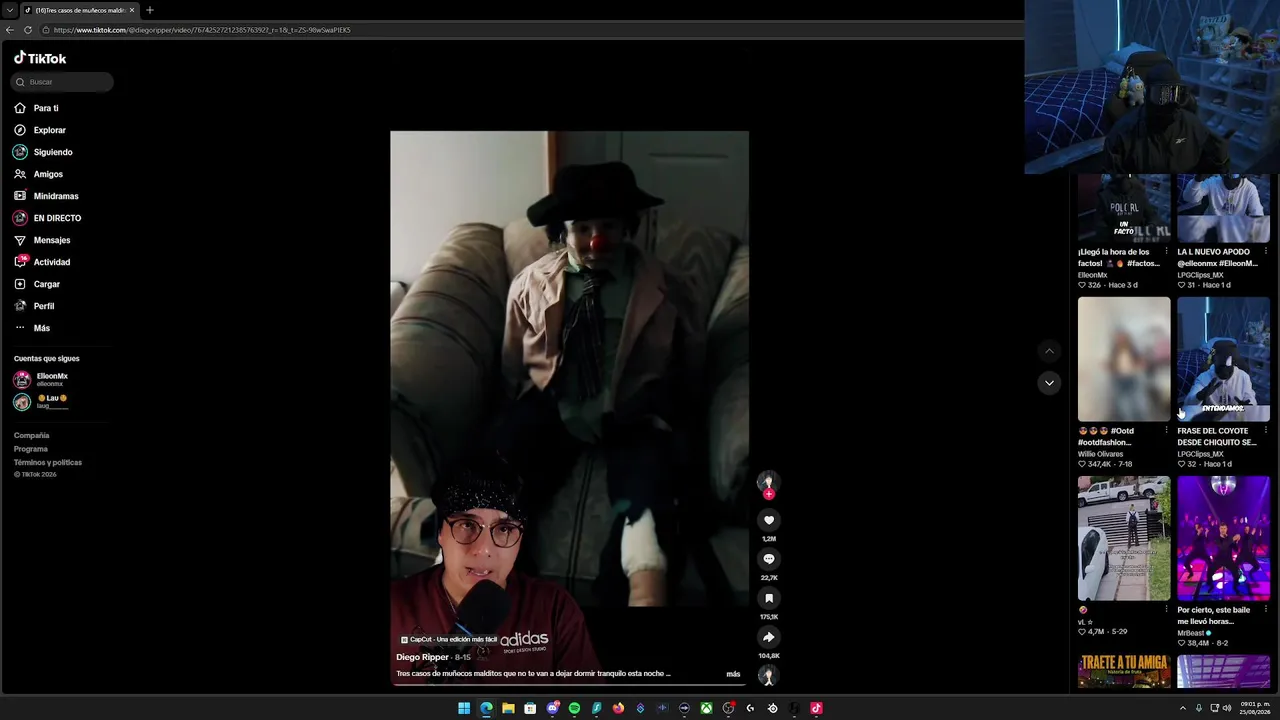Open TikTok app from taskbar
The width and height of the screenshot is (1280, 720).
point(816,708)
